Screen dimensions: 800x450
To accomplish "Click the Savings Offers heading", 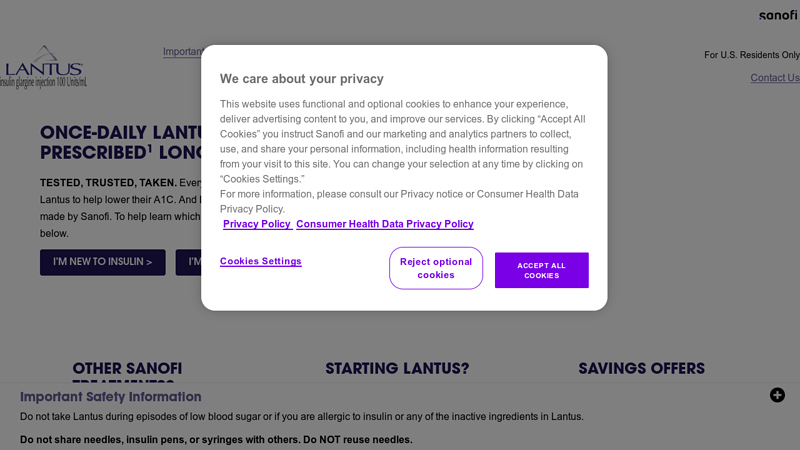I will coord(641,368).
